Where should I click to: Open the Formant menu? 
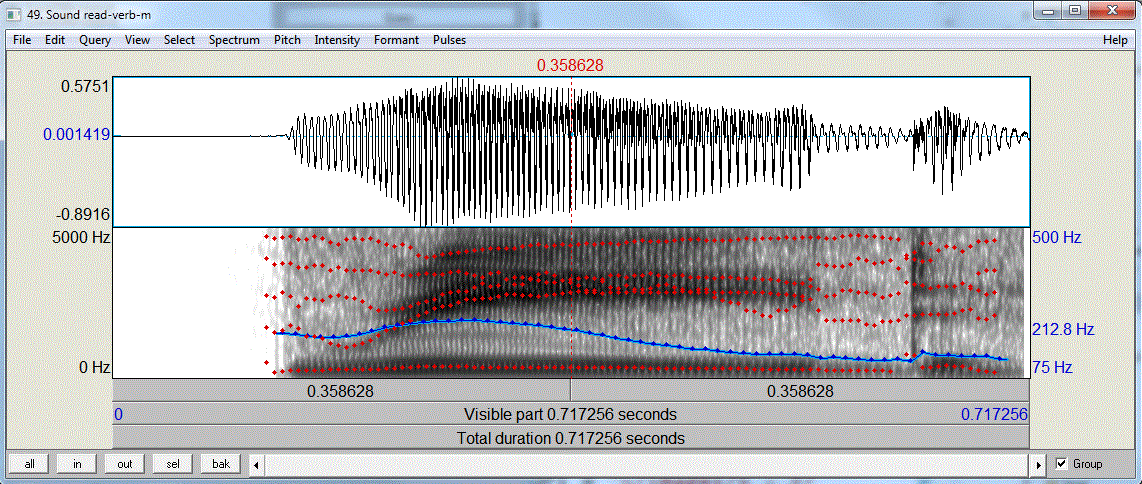point(396,40)
